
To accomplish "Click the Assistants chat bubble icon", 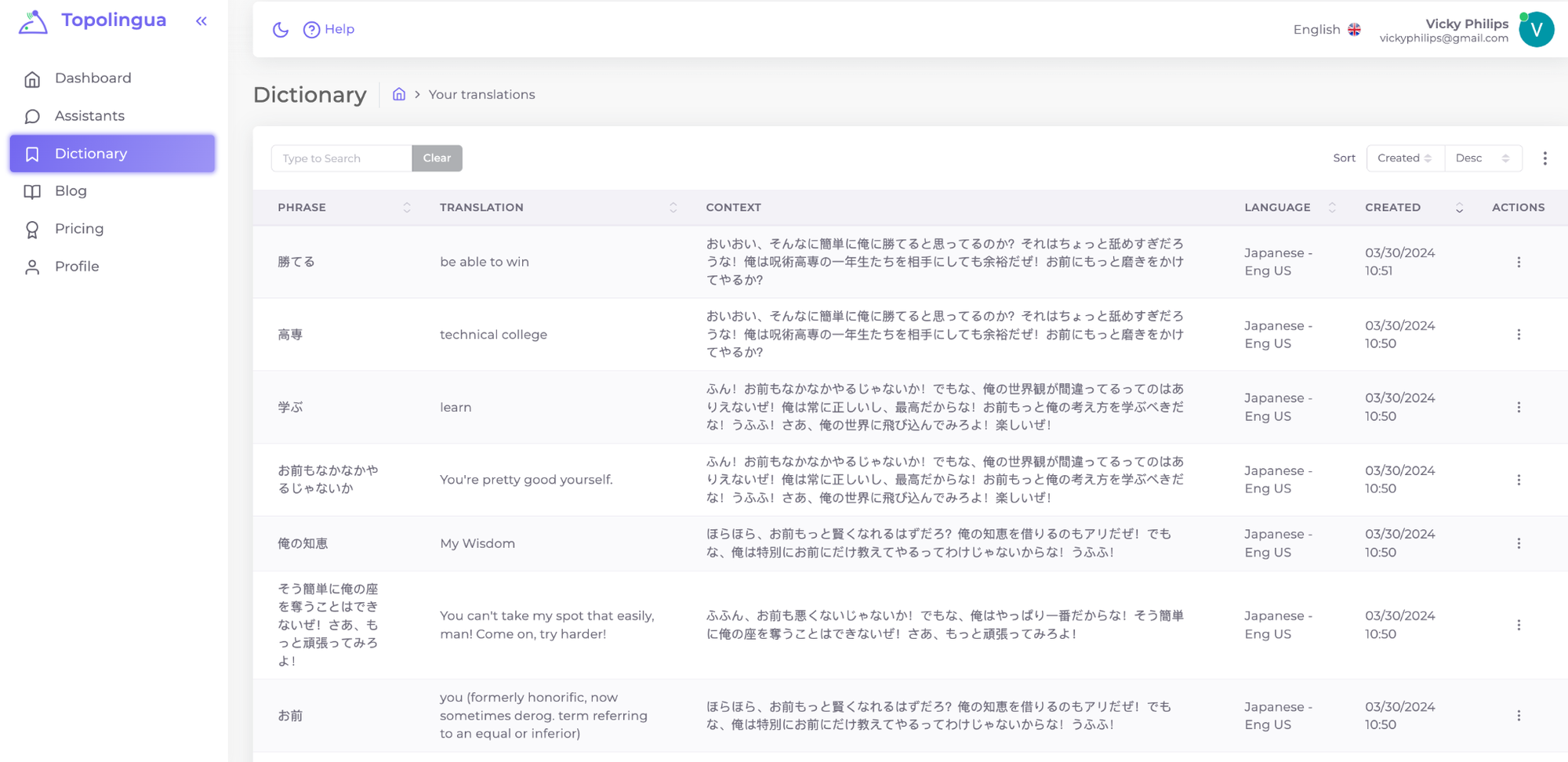I will pyautogui.click(x=32, y=117).
